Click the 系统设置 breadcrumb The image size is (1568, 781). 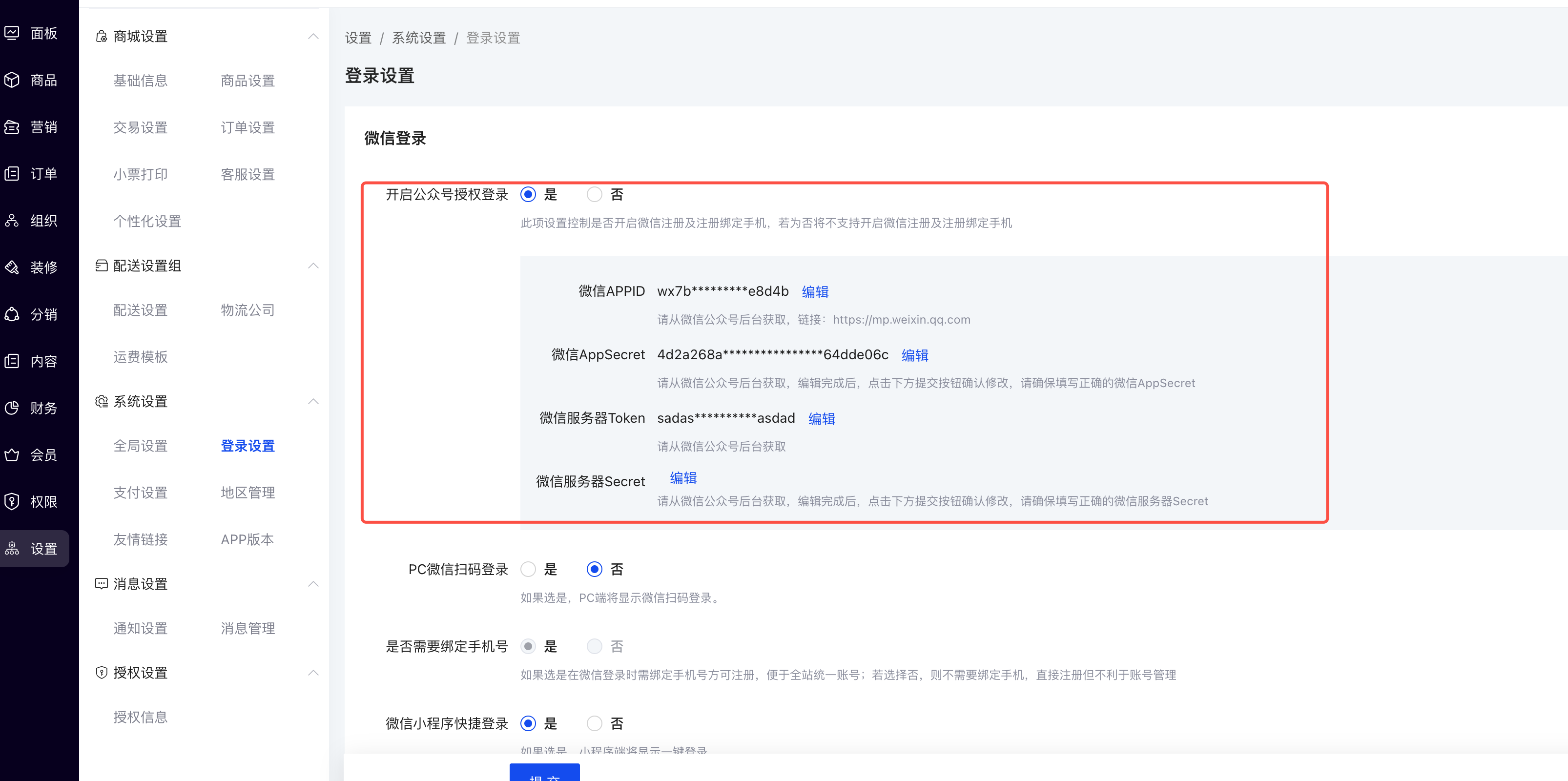pos(418,38)
